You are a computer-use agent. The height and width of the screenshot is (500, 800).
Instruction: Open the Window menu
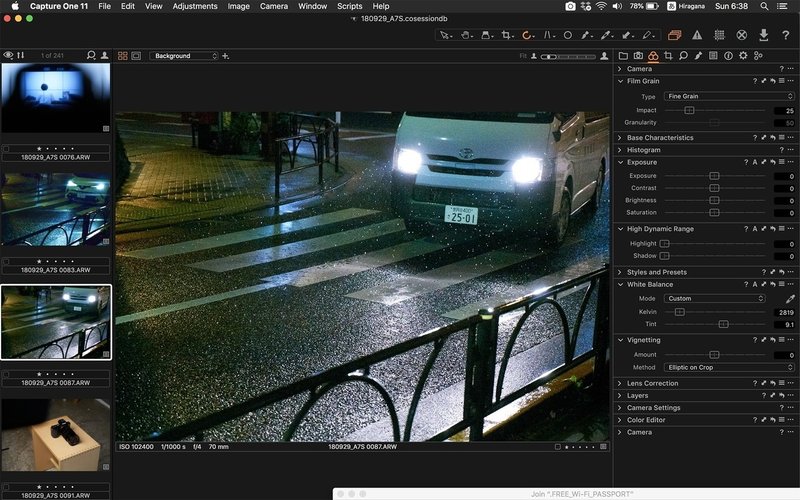click(x=312, y=6)
